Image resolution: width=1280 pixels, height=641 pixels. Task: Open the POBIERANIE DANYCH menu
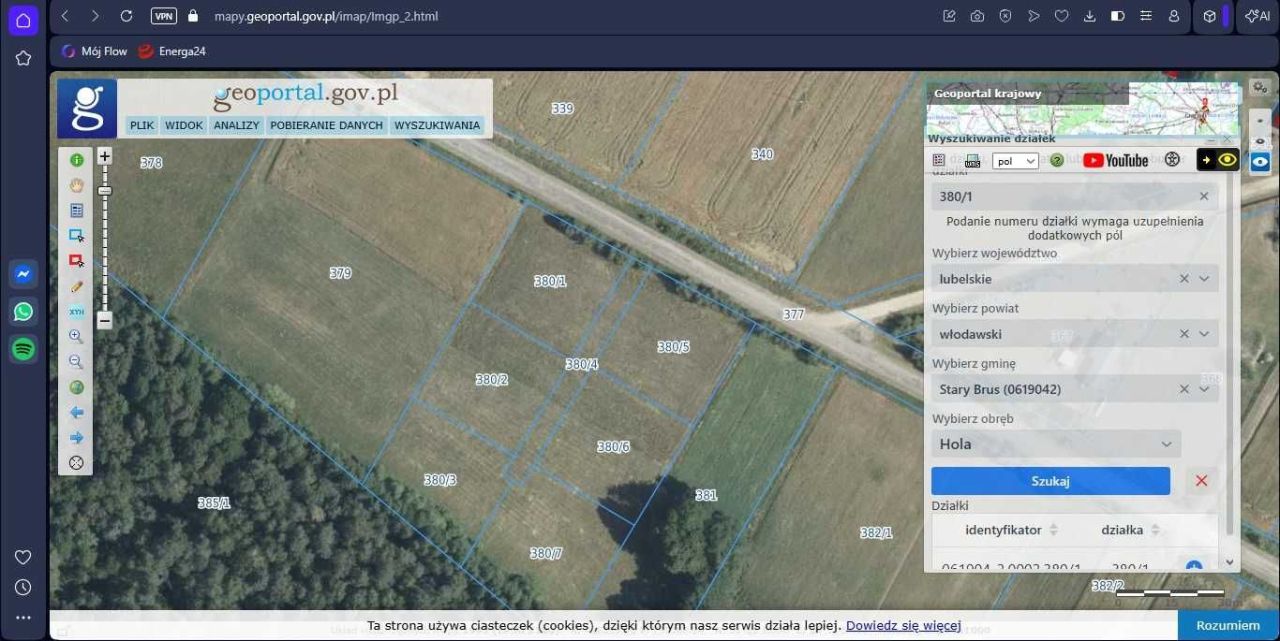coord(326,126)
